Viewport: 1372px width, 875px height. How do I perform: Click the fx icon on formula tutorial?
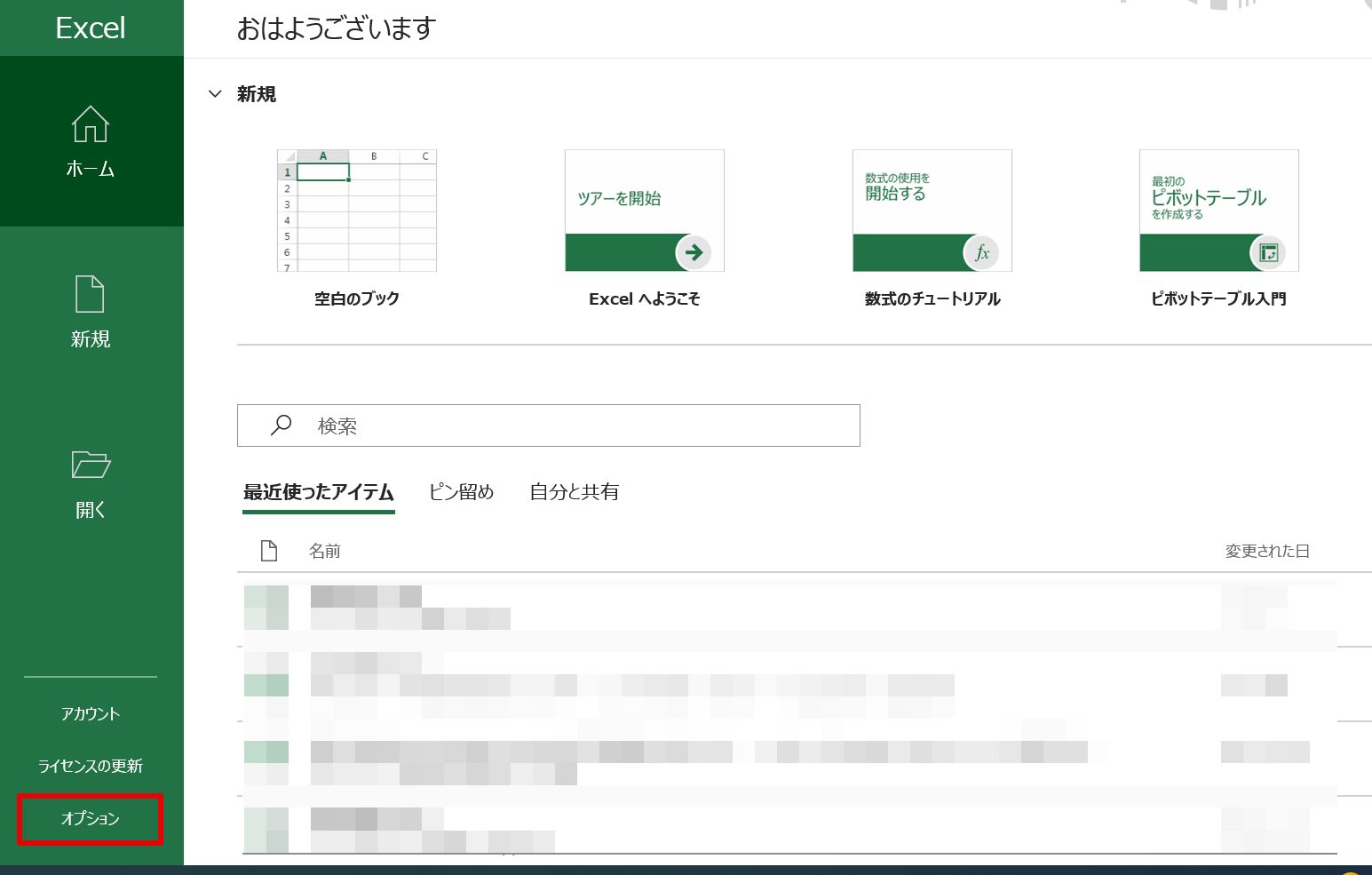pos(981,252)
